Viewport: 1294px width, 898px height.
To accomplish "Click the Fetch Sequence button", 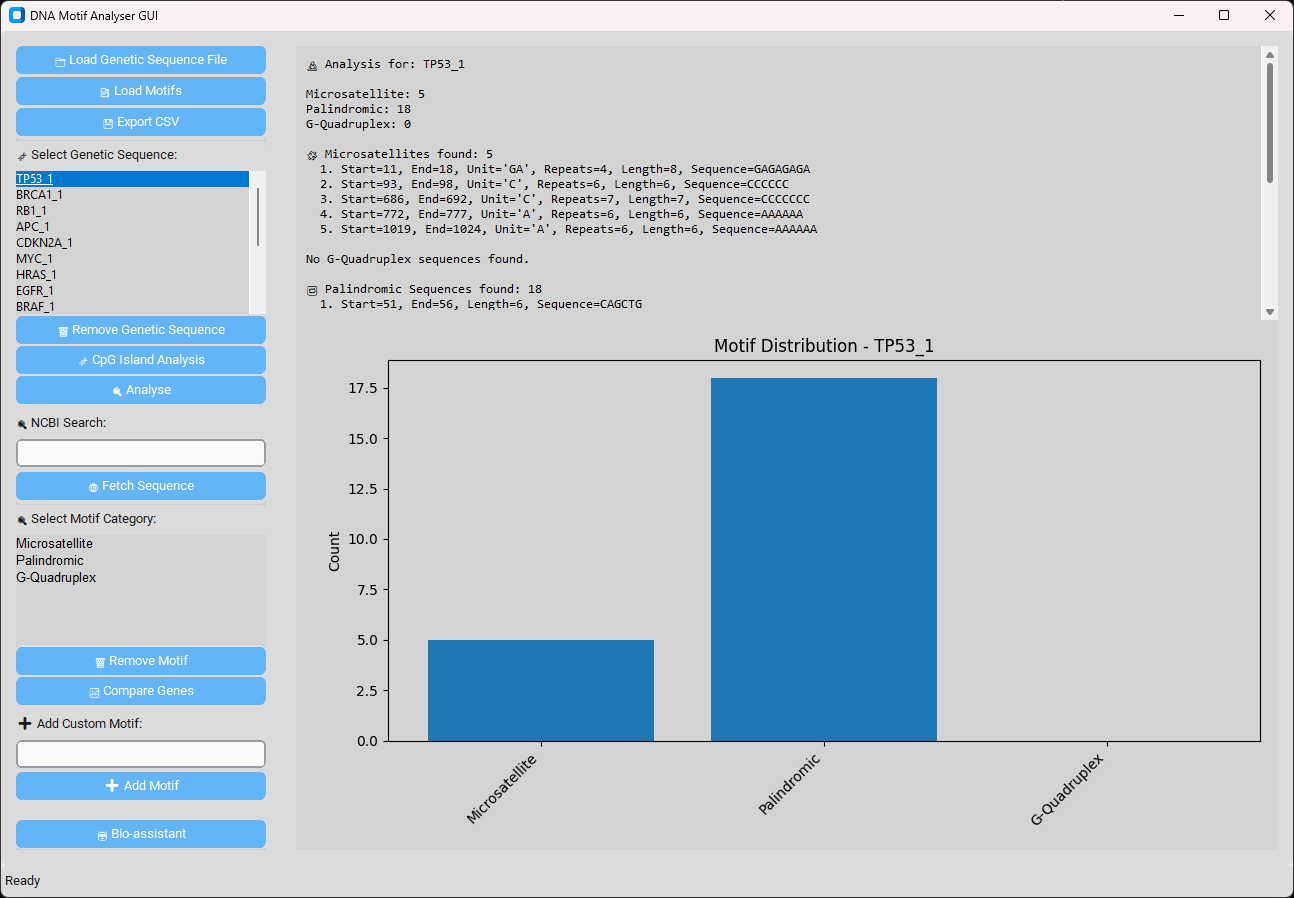I will (141, 486).
